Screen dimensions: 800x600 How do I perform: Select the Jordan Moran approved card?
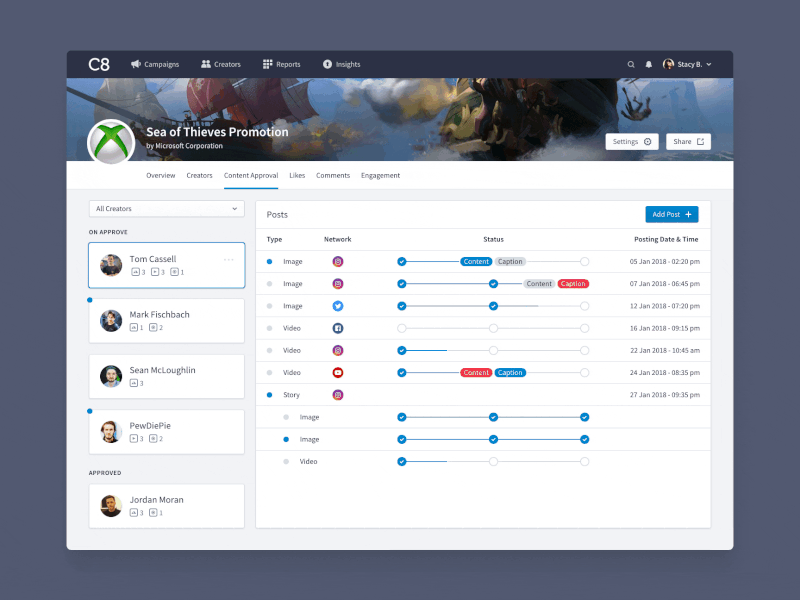[167, 506]
